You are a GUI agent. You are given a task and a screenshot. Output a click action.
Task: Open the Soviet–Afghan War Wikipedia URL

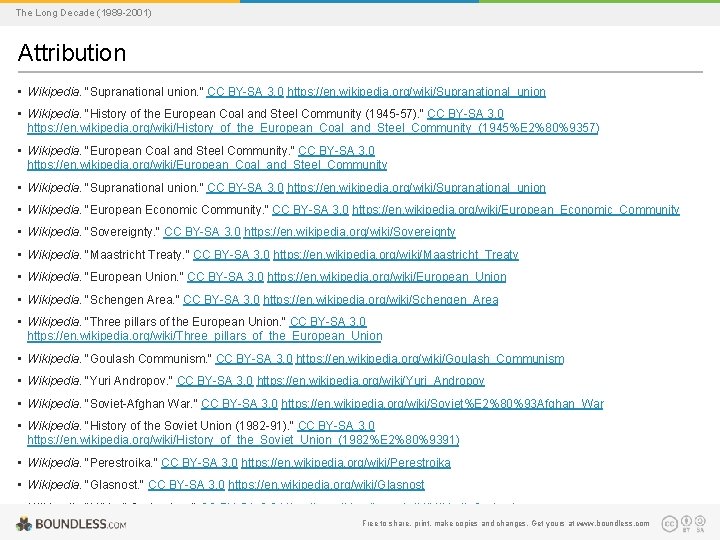tap(442, 404)
